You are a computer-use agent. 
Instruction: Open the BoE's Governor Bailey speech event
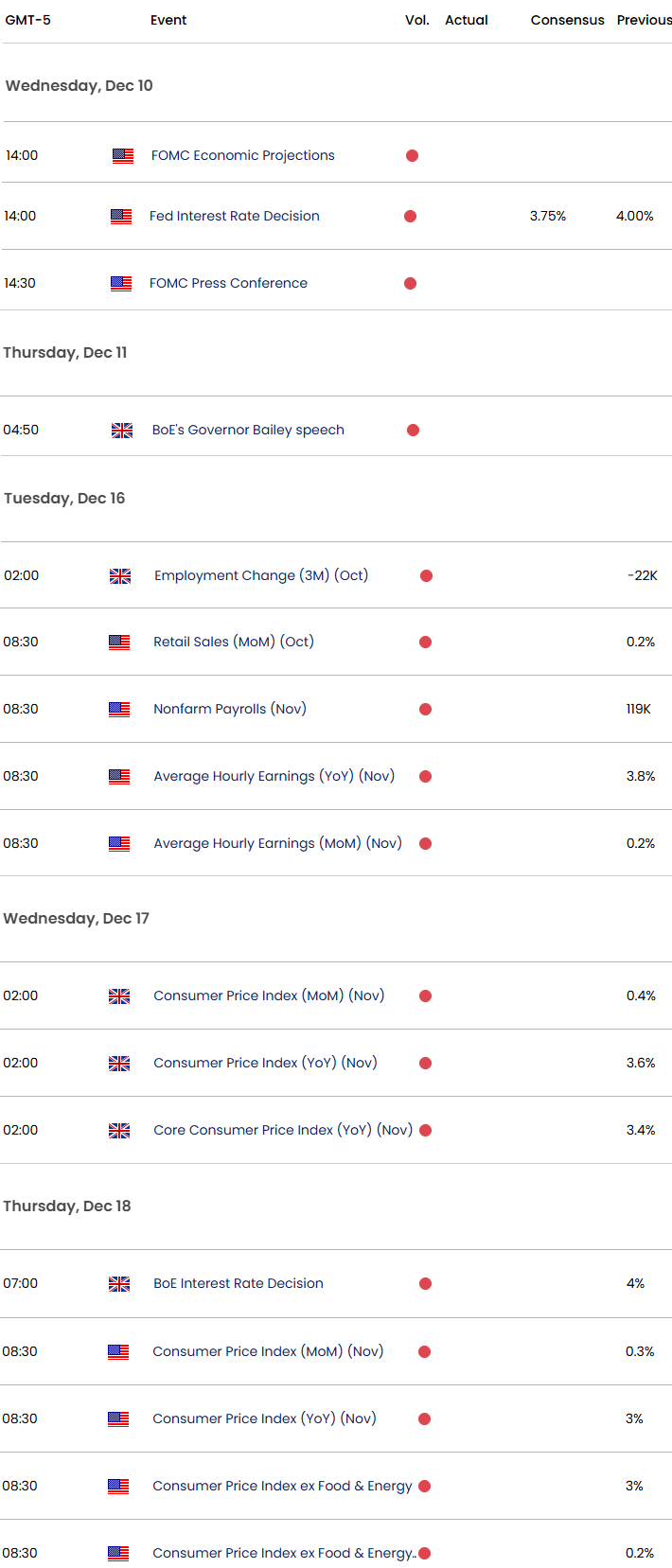pyautogui.click(x=248, y=431)
